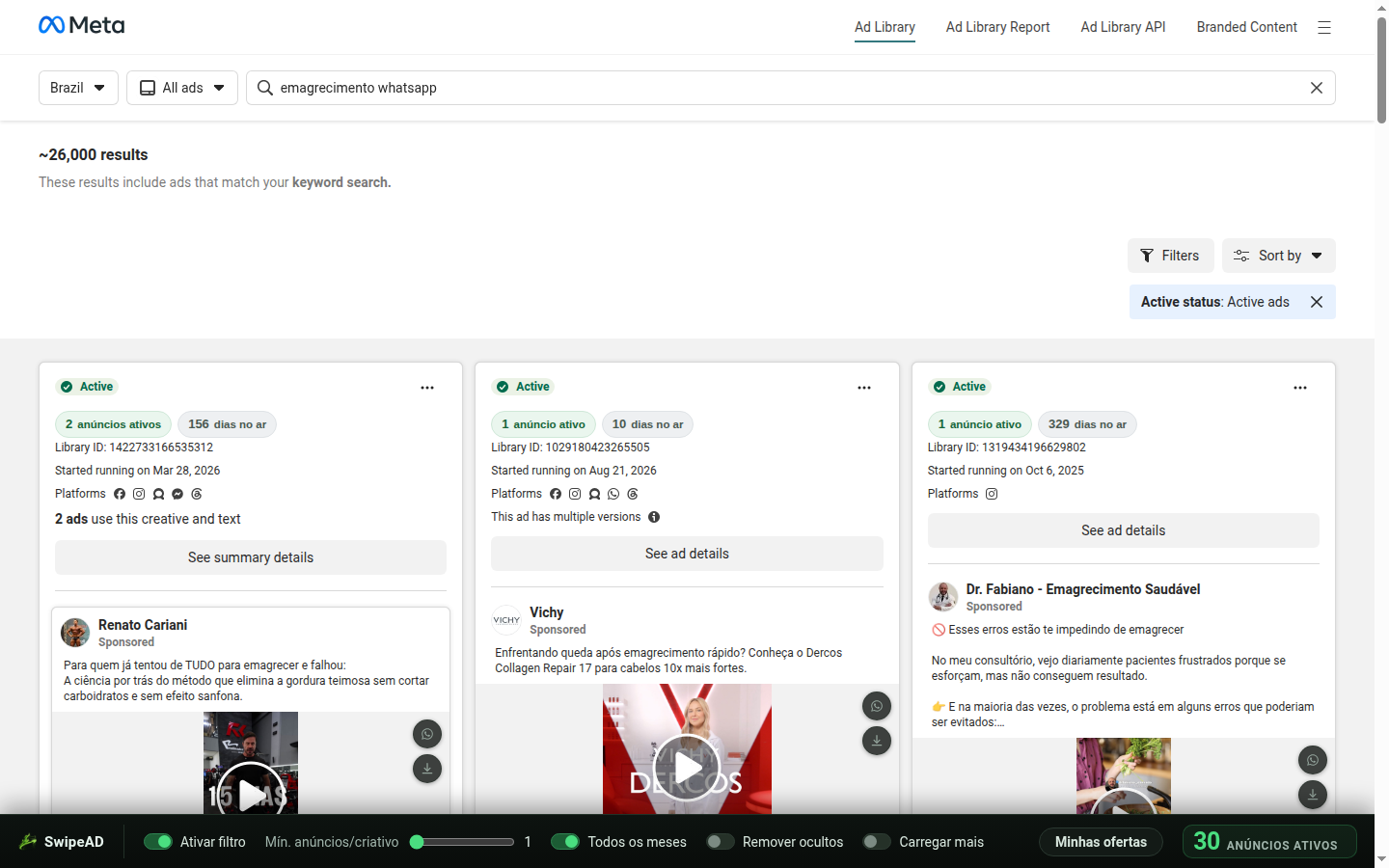
Task: Clear the search query with the X
Action: click(x=1317, y=88)
